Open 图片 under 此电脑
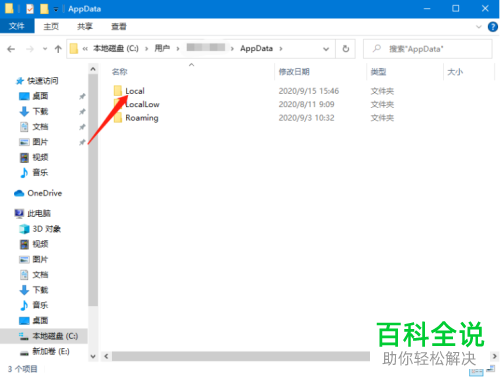The image size is (500, 379). pos(40,259)
